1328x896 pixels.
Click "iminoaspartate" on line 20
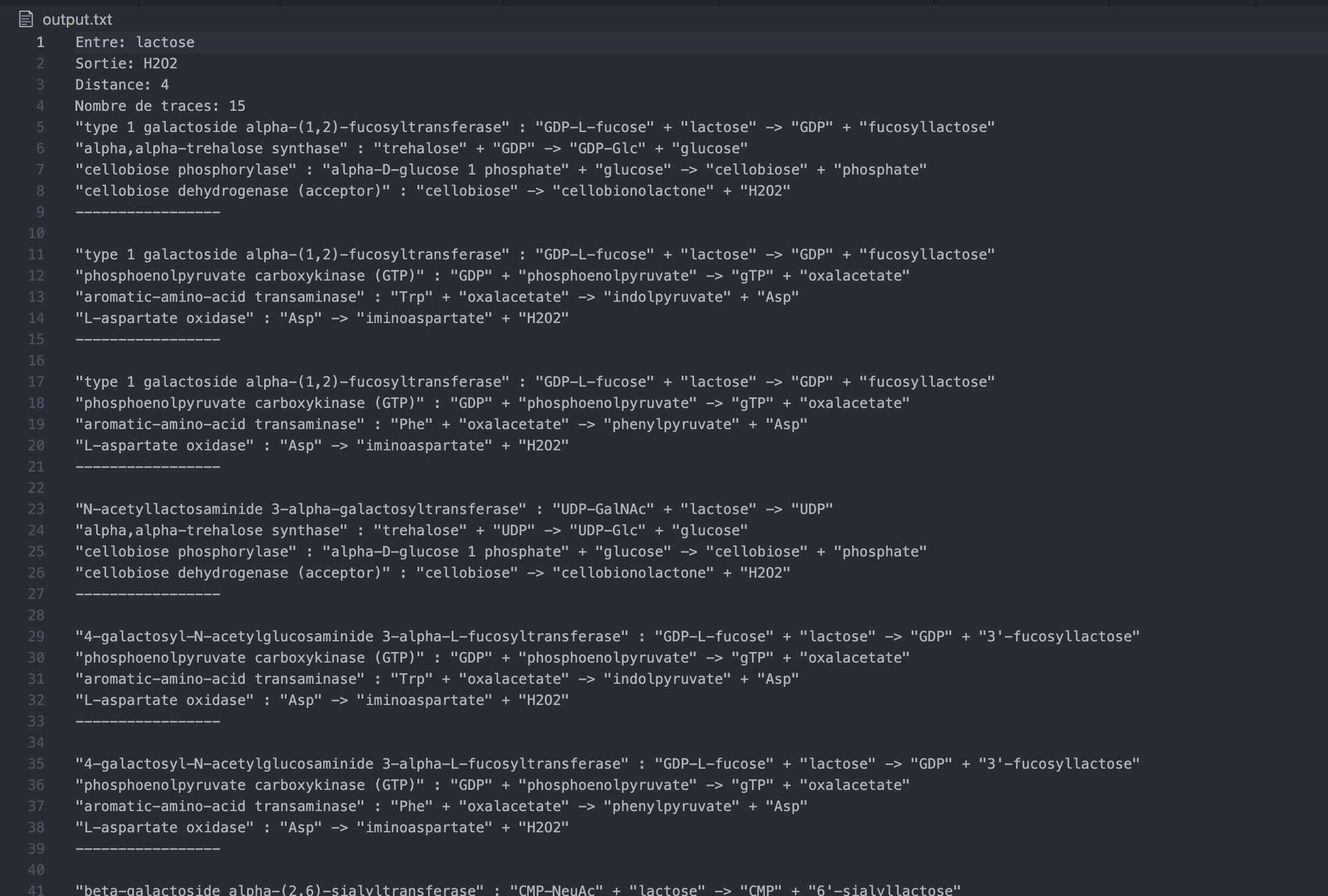pos(425,446)
